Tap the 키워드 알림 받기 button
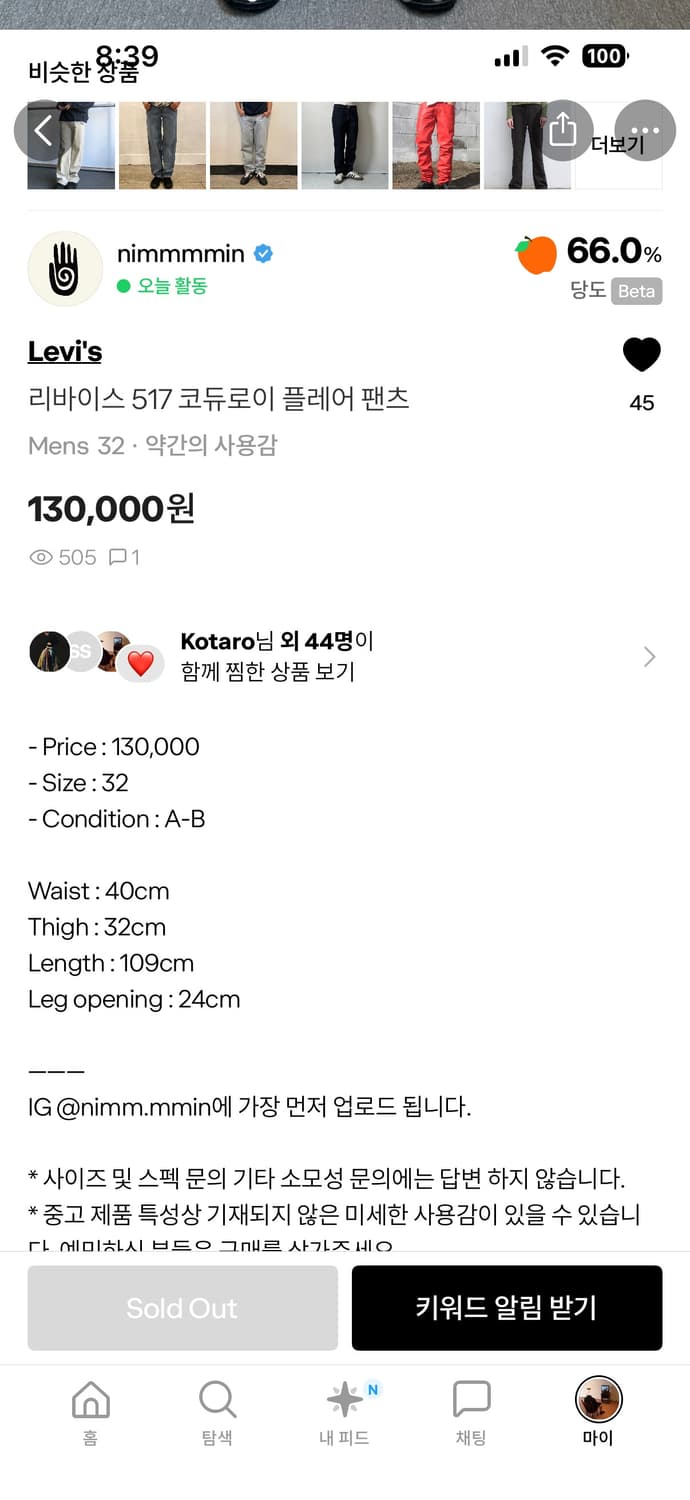Screen dimensions: 690x1500 click(507, 1307)
